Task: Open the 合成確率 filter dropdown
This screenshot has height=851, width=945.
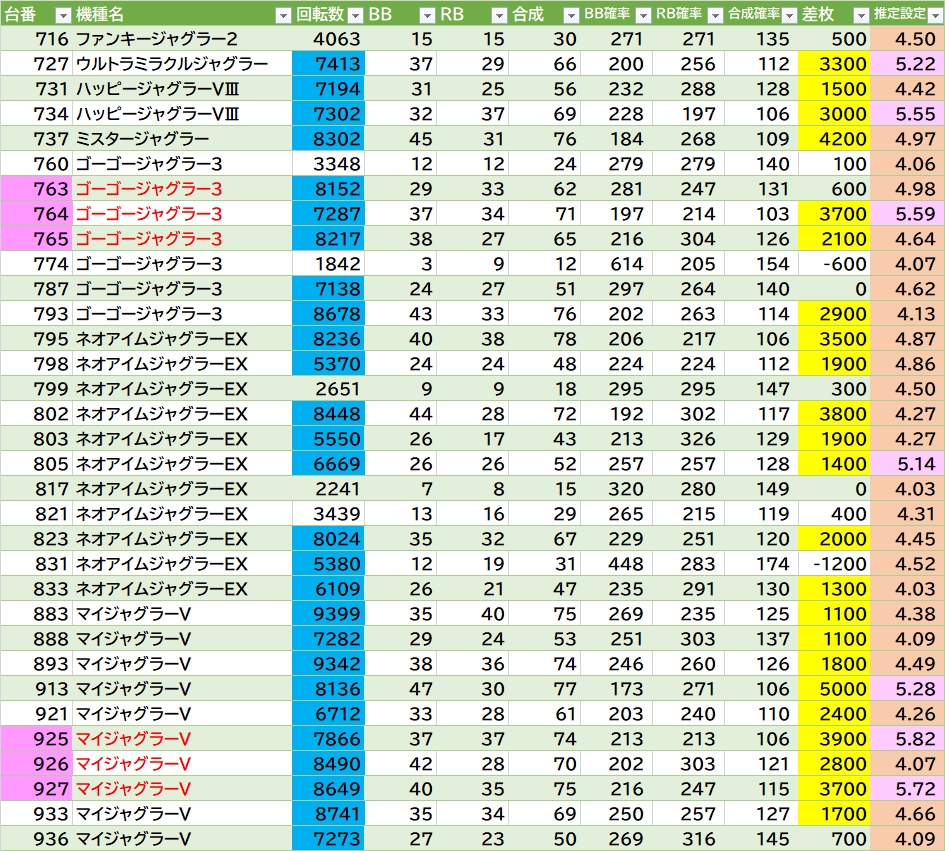Action: [x=789, y=15]
